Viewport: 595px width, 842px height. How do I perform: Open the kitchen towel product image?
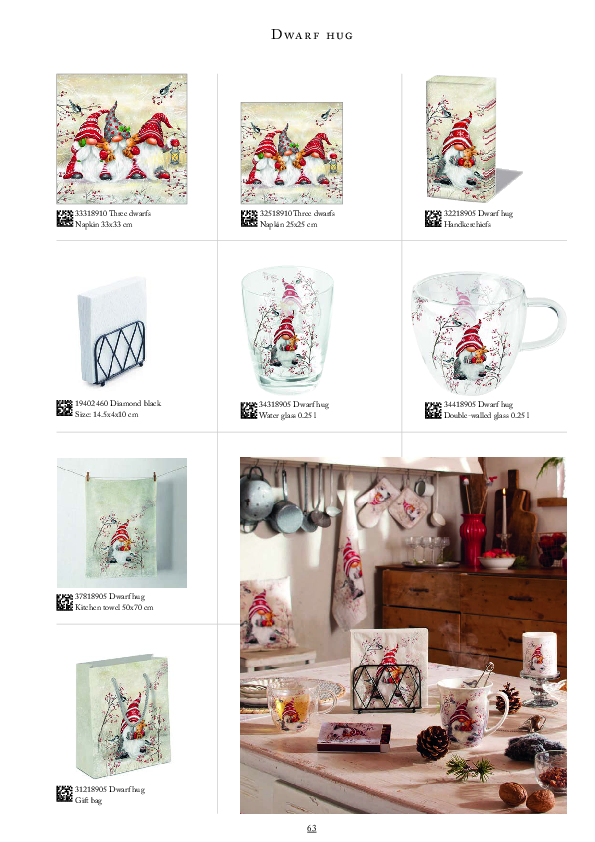(122, 522)
